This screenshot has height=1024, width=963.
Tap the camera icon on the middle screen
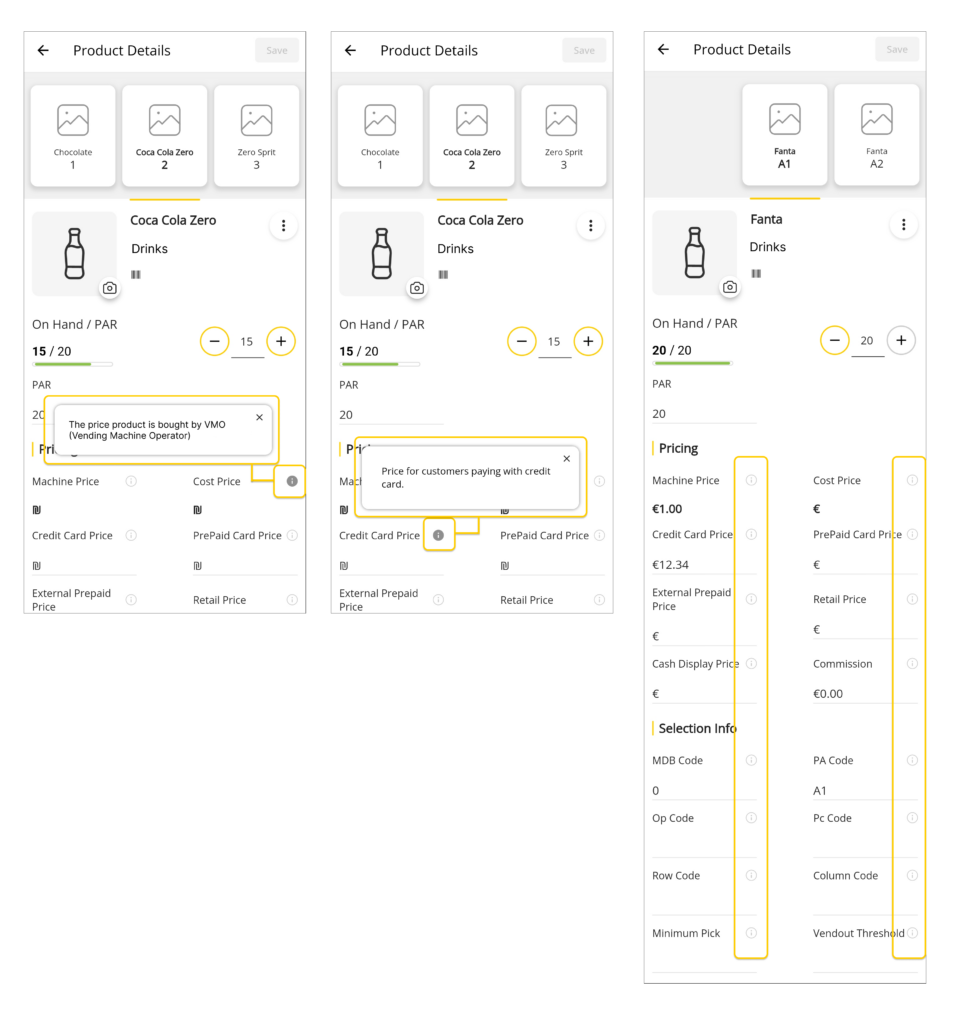417,288
